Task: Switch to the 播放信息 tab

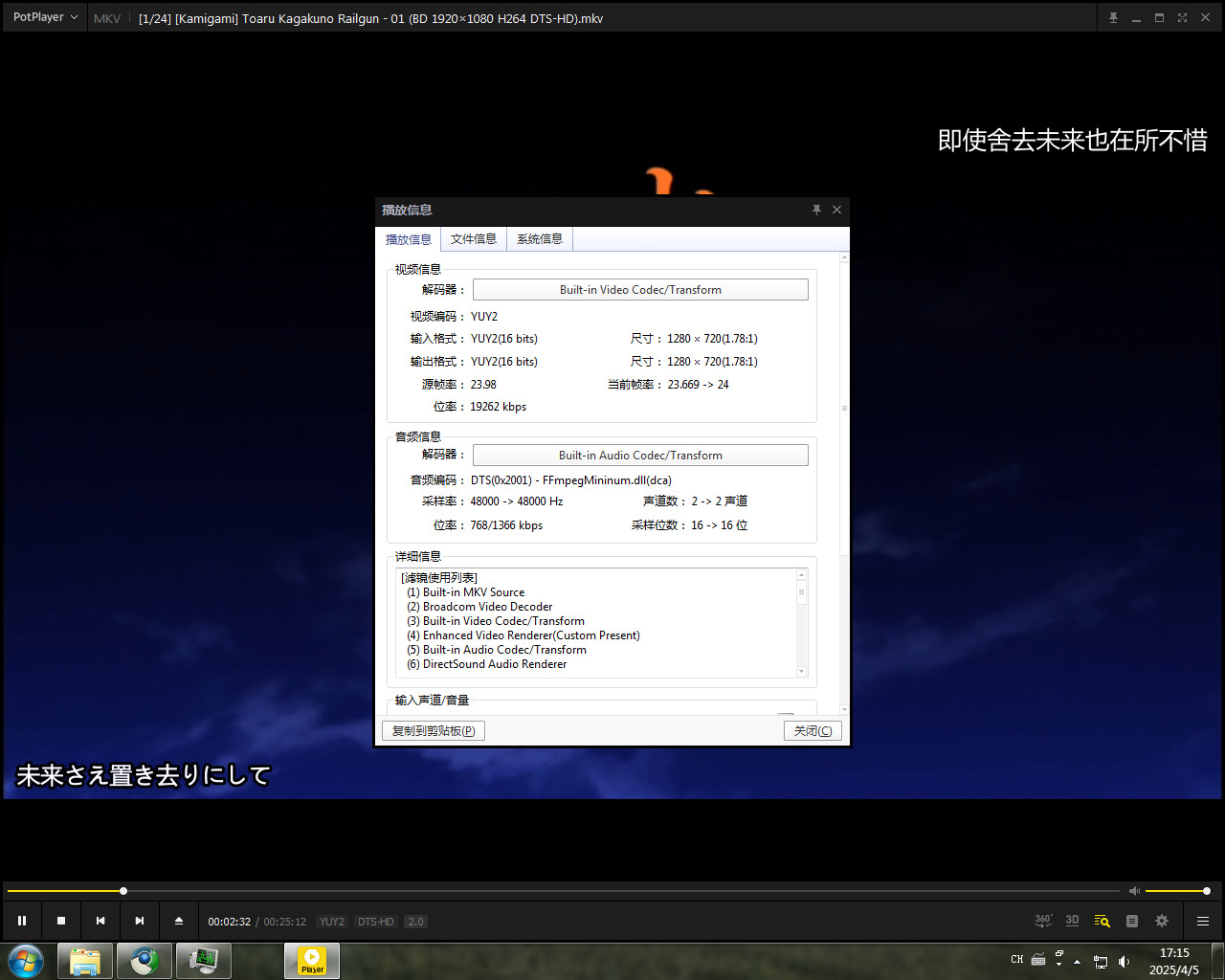Action: point(409,239)
